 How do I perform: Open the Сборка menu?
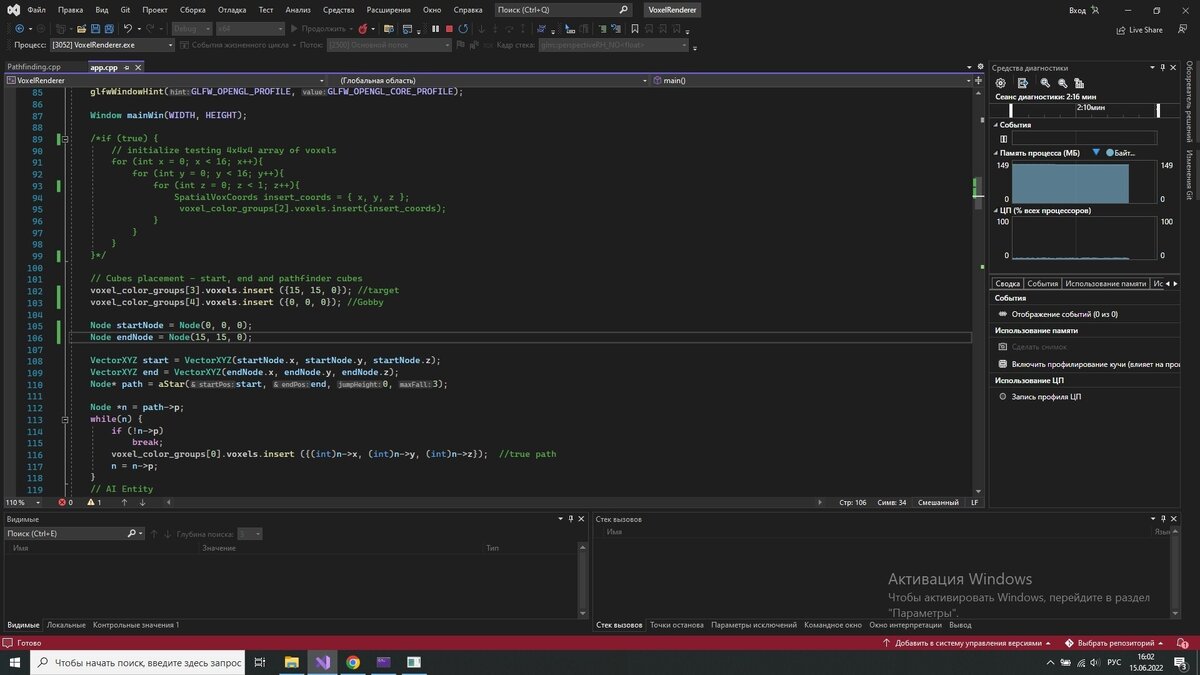point(193,9)
